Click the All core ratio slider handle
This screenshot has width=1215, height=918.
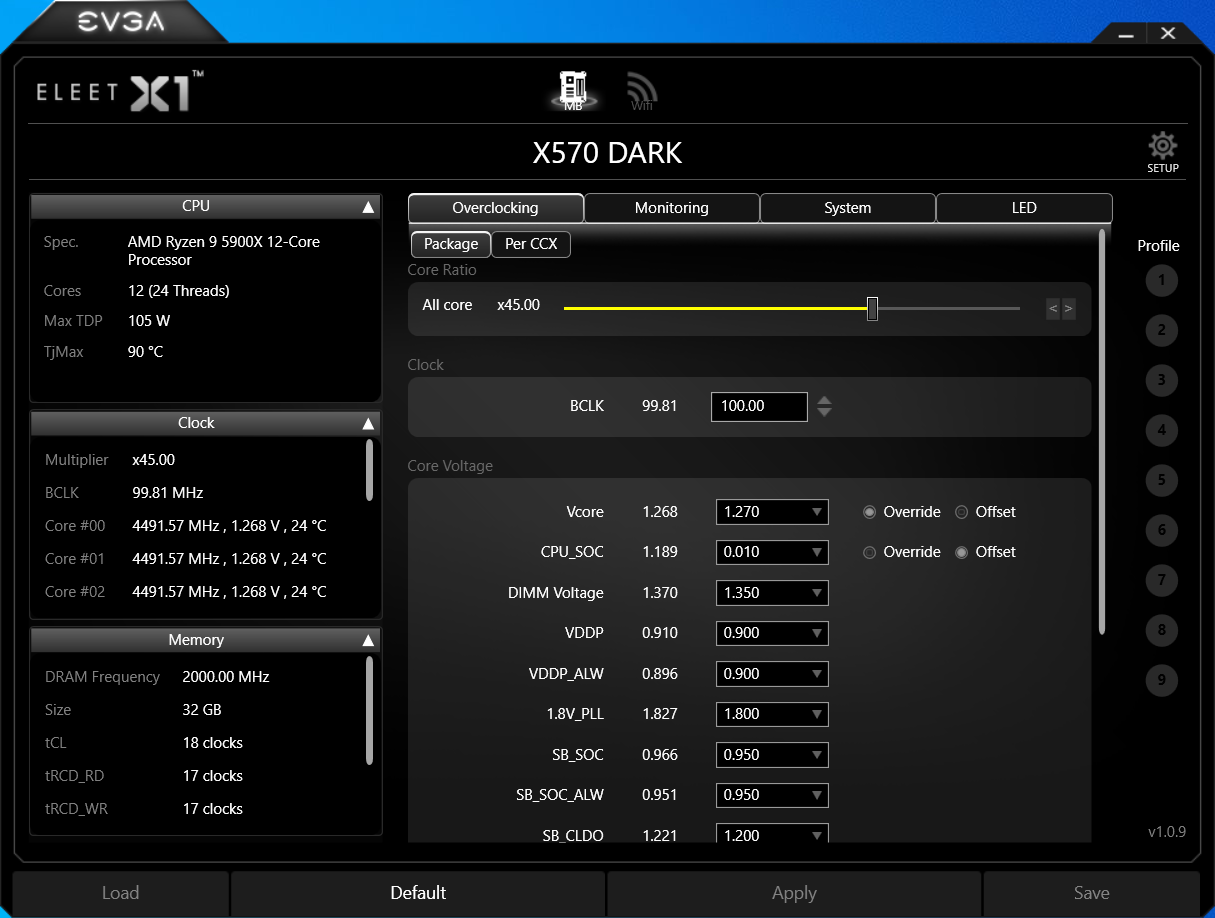872,309
